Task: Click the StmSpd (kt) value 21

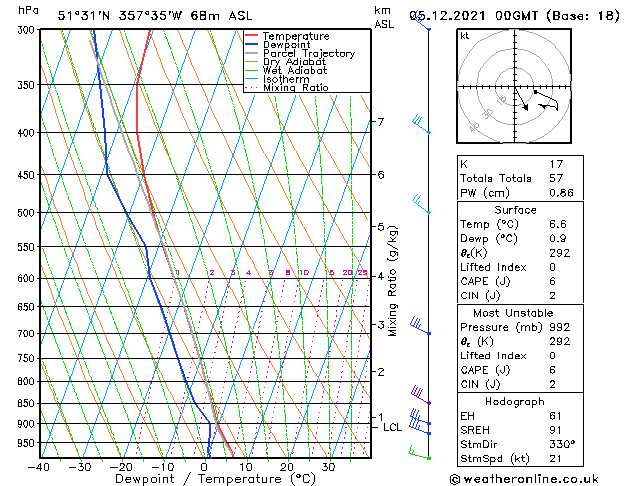Action: (556, 459)
